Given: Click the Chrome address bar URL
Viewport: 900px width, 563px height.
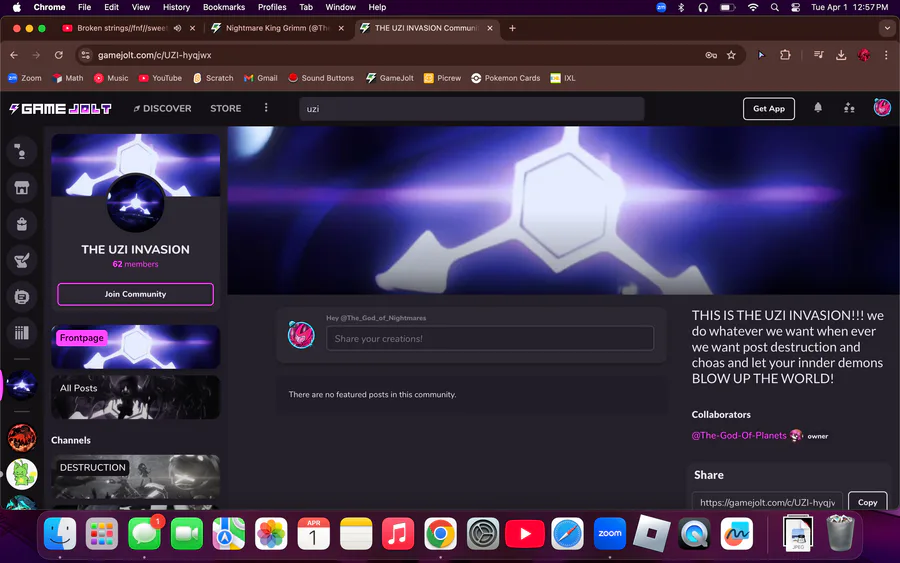Looking at the screenshot, I should [155, 55].
